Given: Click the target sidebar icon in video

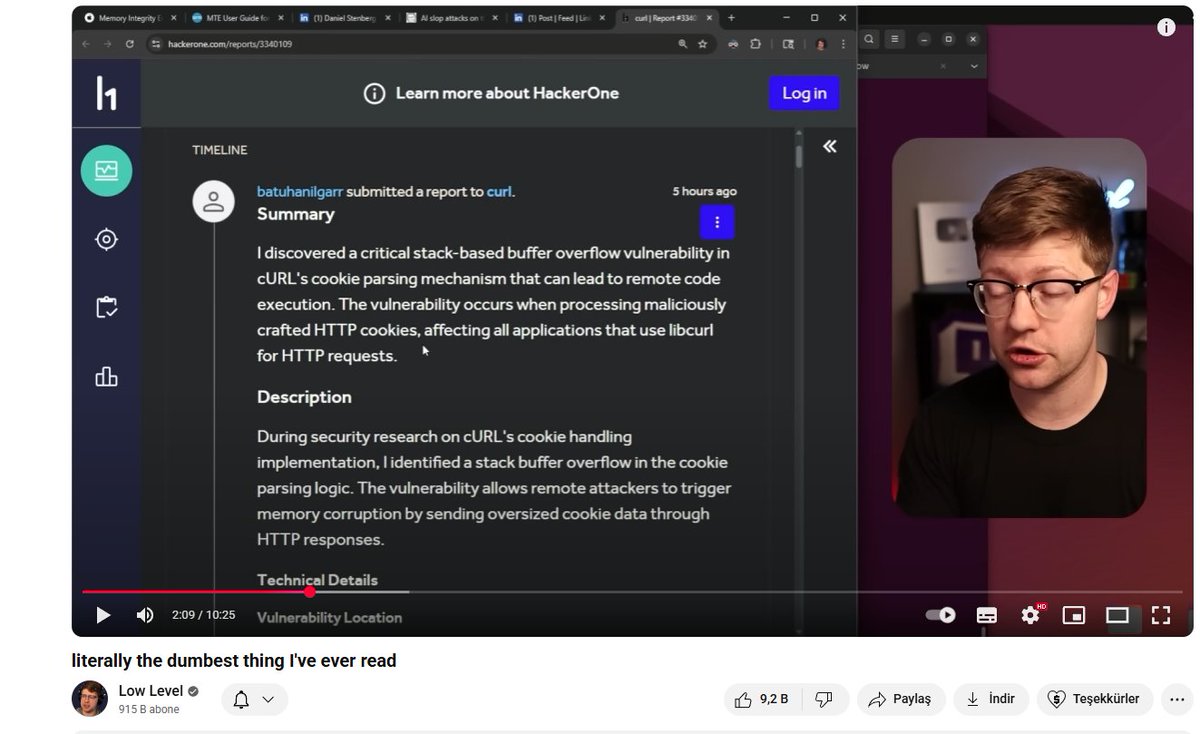Looking at the screenshot, I should [106, 239].
